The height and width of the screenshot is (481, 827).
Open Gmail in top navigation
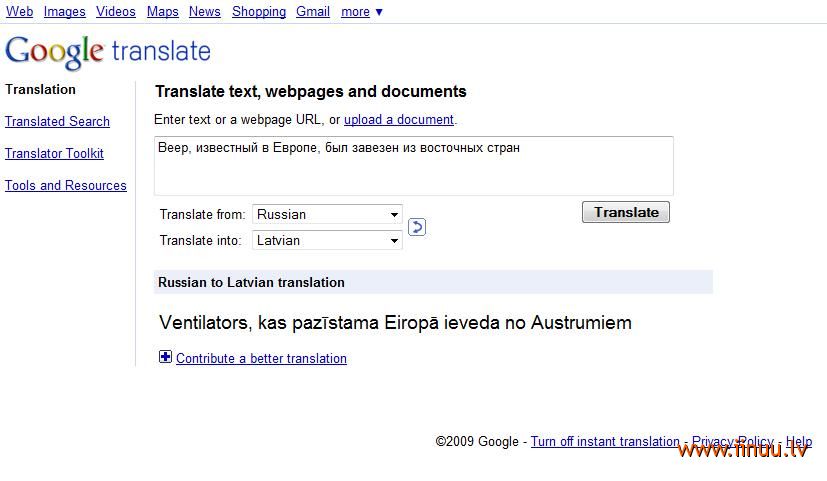(313, 11)
